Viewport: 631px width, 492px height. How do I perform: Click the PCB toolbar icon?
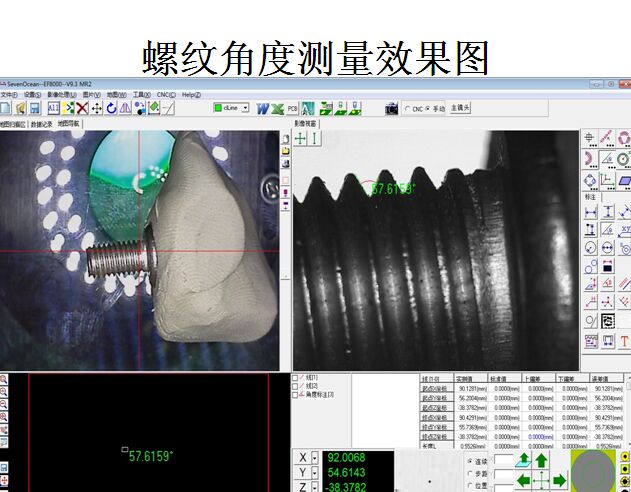pyautogui.click(x=292, y=108)
